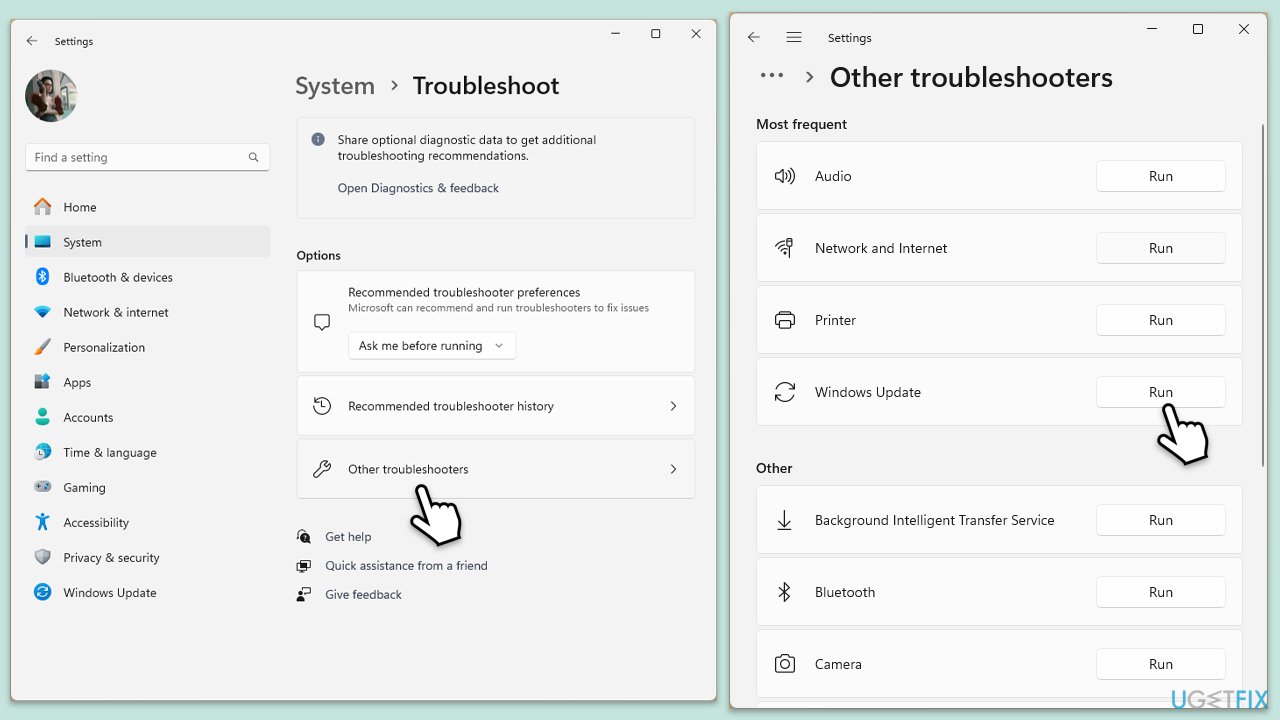Viewport: 1280px width, 720px height.
Task: Open the hamburger navigation menu icon
Action: coord(794,37)
